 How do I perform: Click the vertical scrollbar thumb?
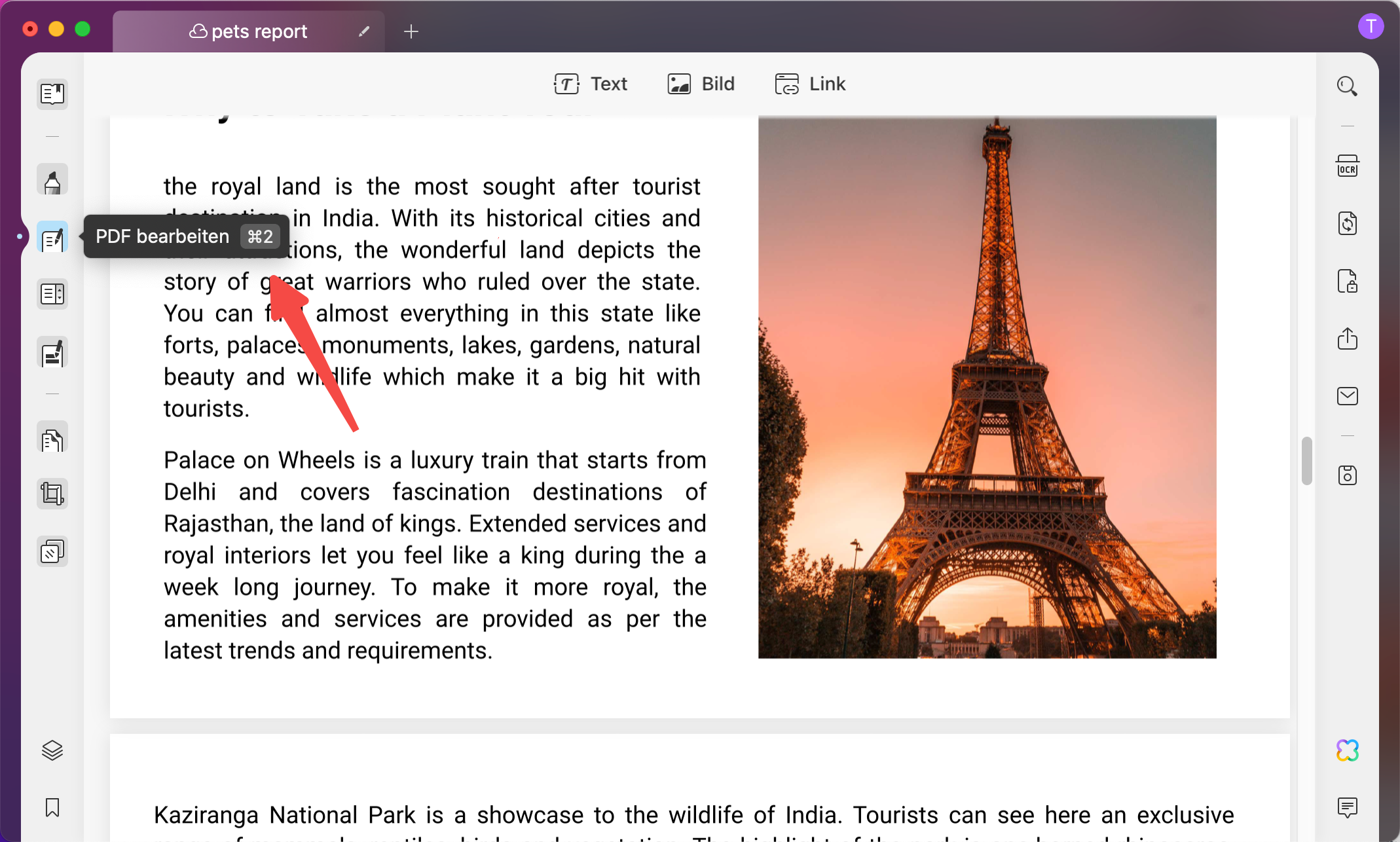pos(1306,461)
